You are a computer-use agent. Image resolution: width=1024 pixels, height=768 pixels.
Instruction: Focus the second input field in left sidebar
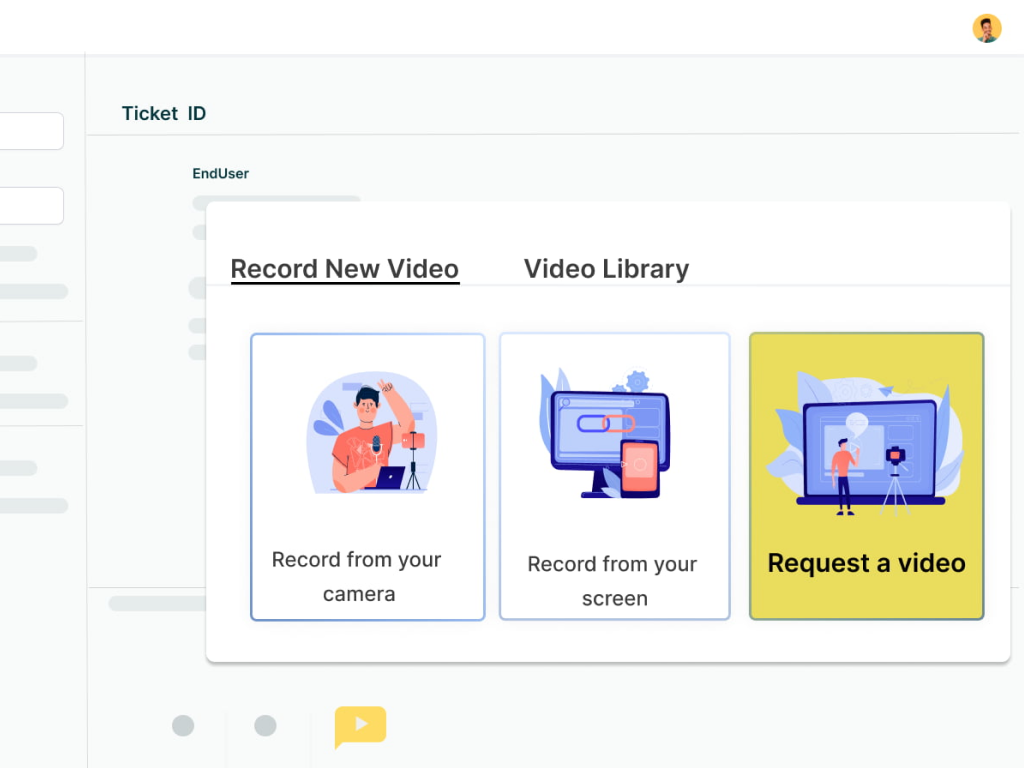[30, 206]
